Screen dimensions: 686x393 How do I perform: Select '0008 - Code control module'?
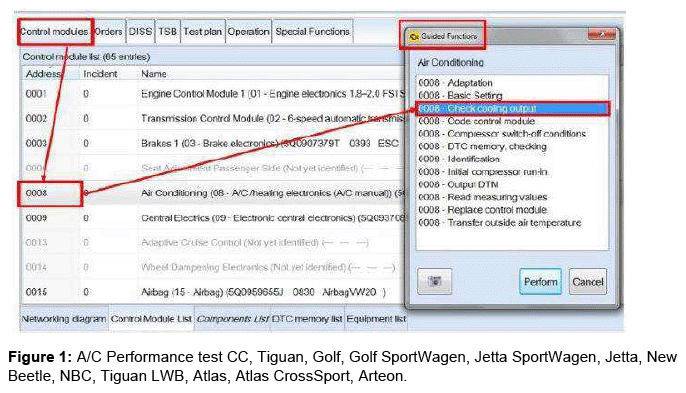(476, 121)
